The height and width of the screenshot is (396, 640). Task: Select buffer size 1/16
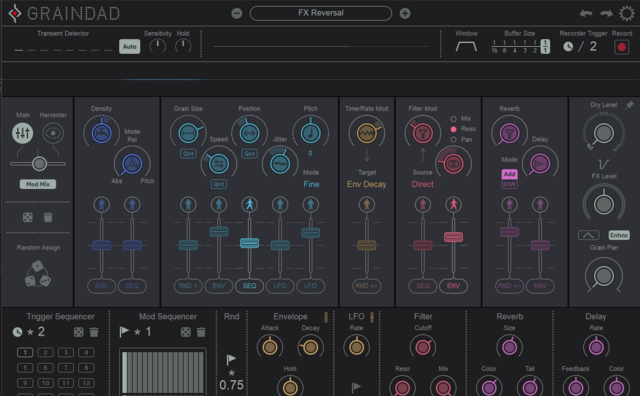(494, 47)
